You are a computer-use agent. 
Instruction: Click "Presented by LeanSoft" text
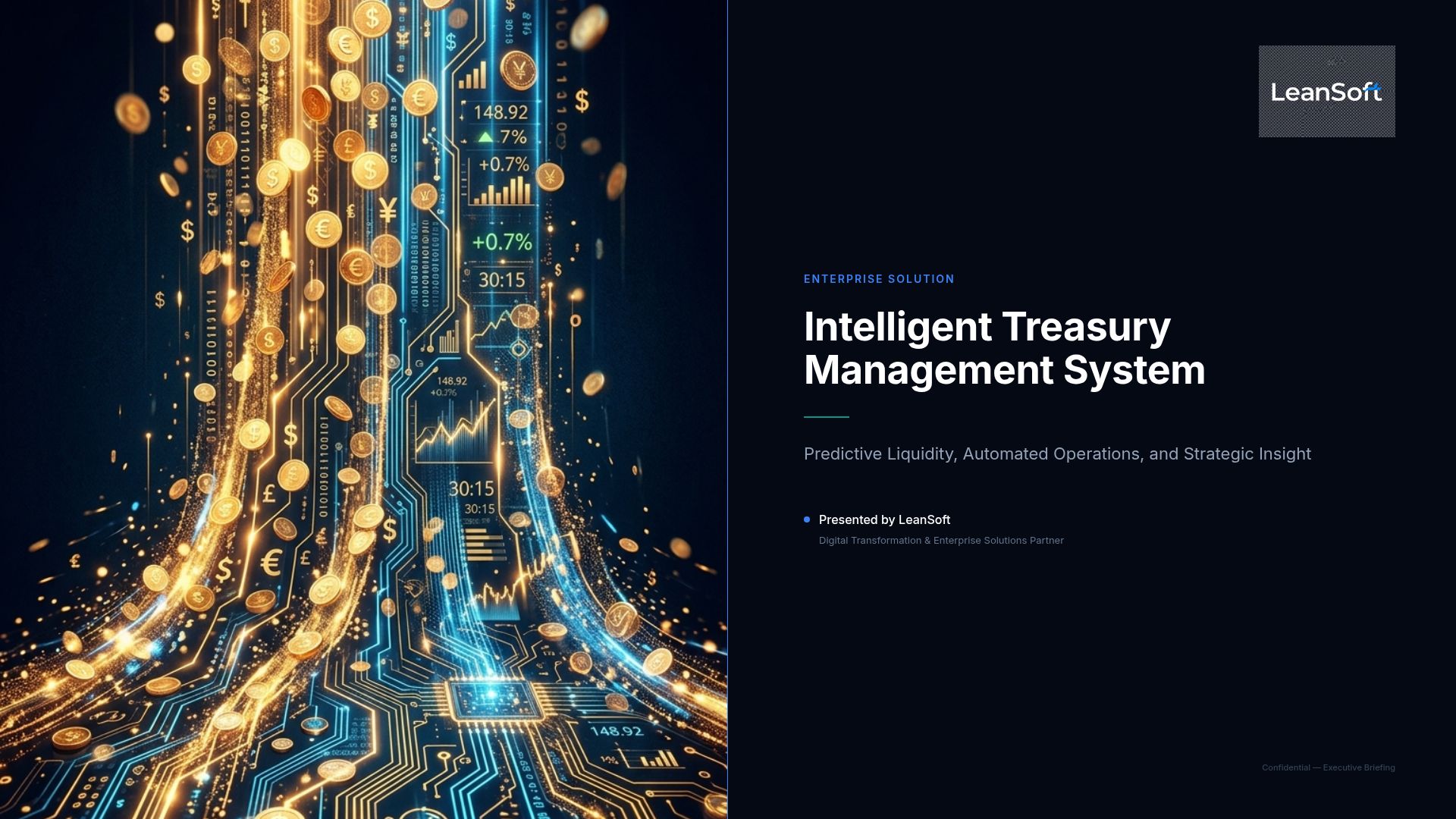pyautogui.click(x=884, y=519)
